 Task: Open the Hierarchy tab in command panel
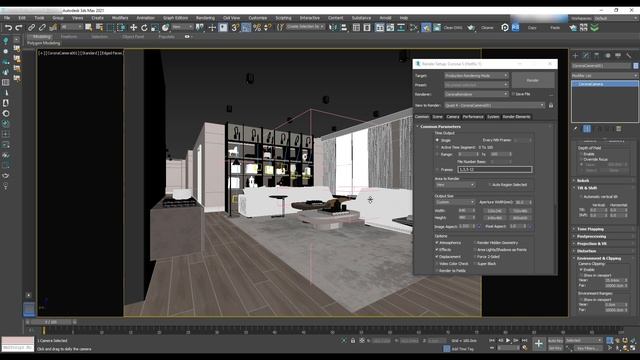pyautogui.click(x=597, y=56)
